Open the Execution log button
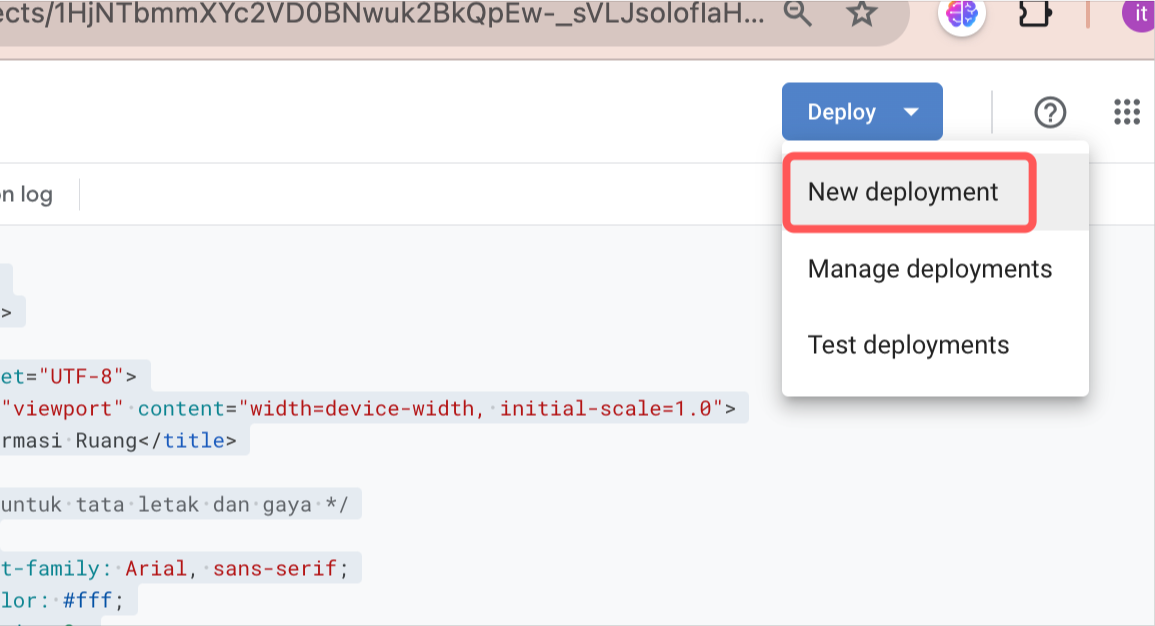1155x626 pixels. pos(27,194)
